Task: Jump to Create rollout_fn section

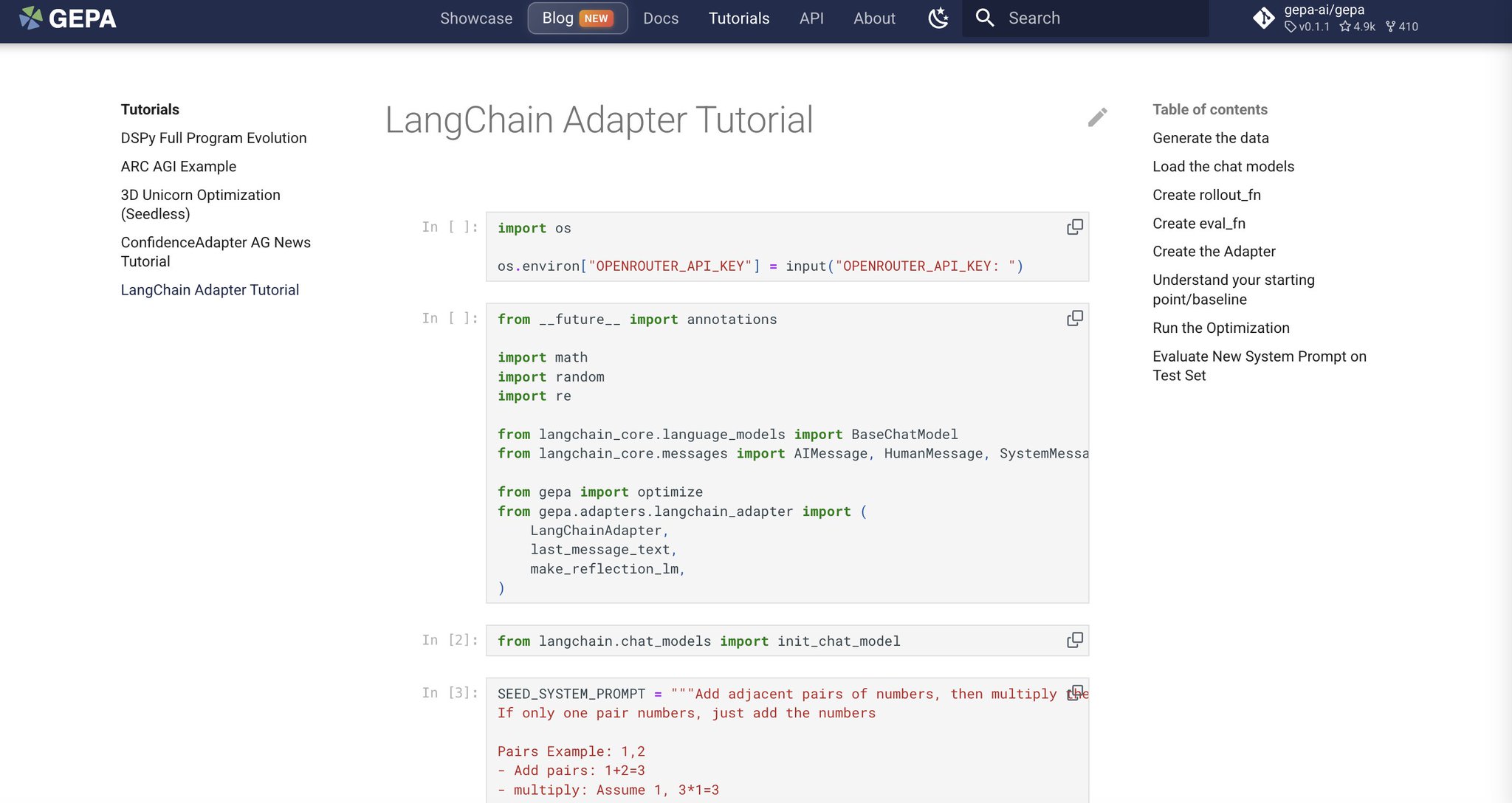Action: point(1206,195)
